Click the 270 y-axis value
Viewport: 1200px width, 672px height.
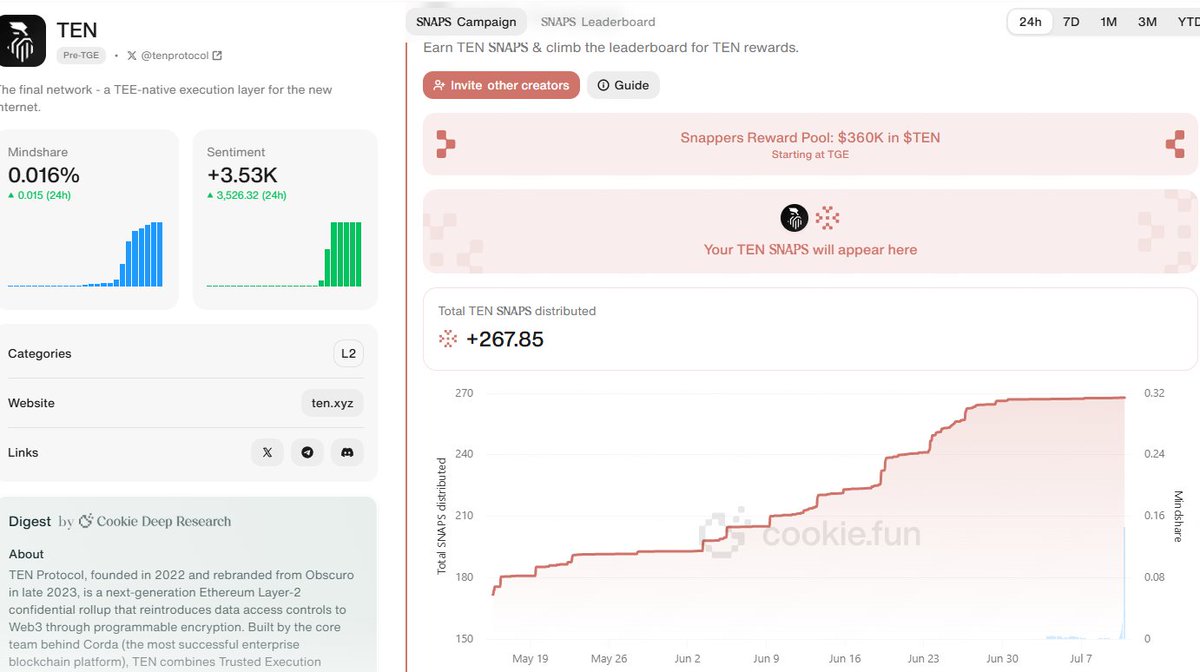(464, 393)
